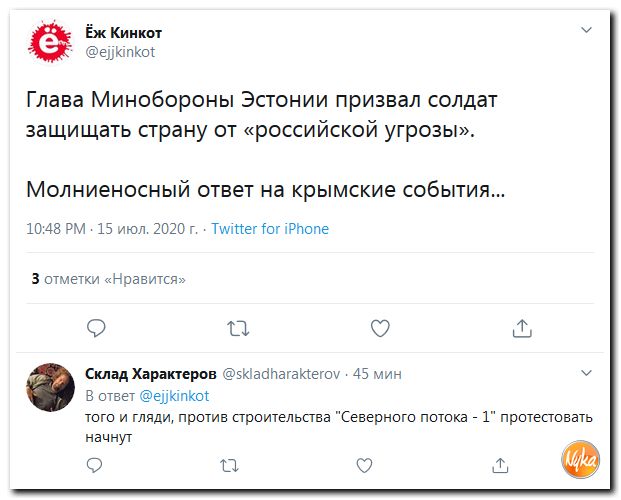Like the reply by Склад Характеров

click(x=365, y=465)
